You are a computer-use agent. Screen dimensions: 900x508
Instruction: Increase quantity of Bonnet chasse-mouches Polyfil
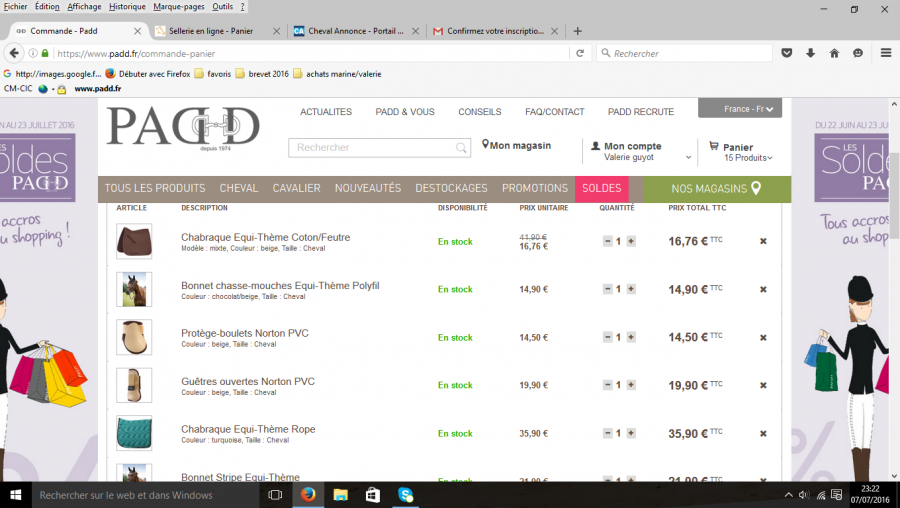631,289
